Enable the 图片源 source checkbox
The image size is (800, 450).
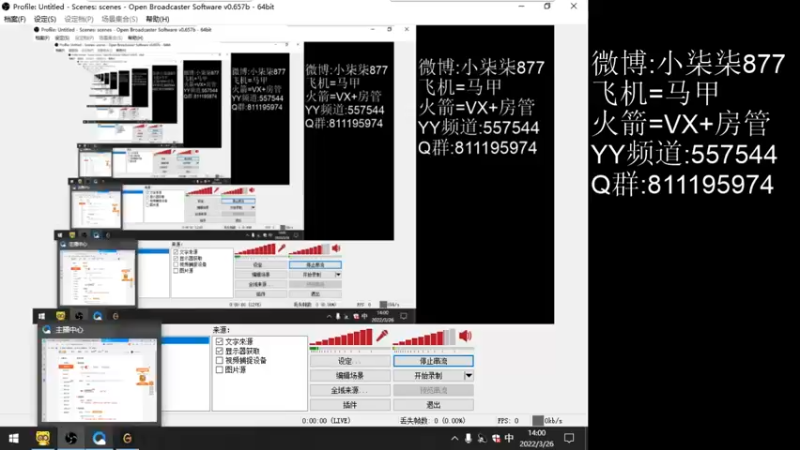(x=219, y=369)
